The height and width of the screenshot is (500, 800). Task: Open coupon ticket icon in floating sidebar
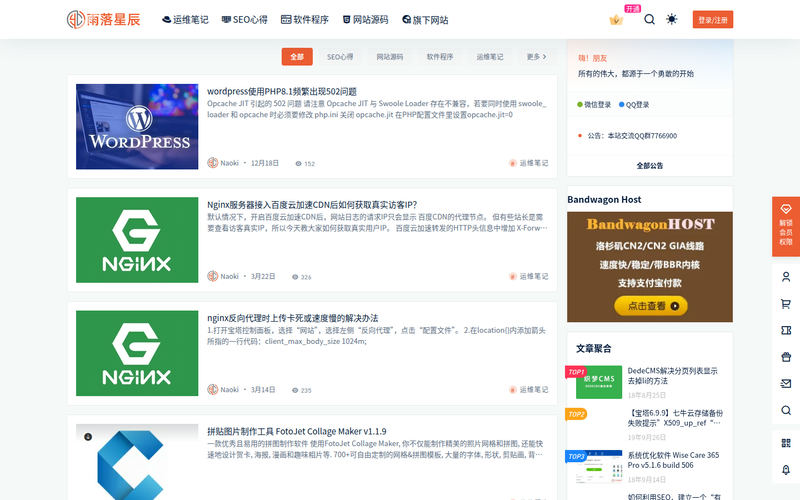[786, 330]
